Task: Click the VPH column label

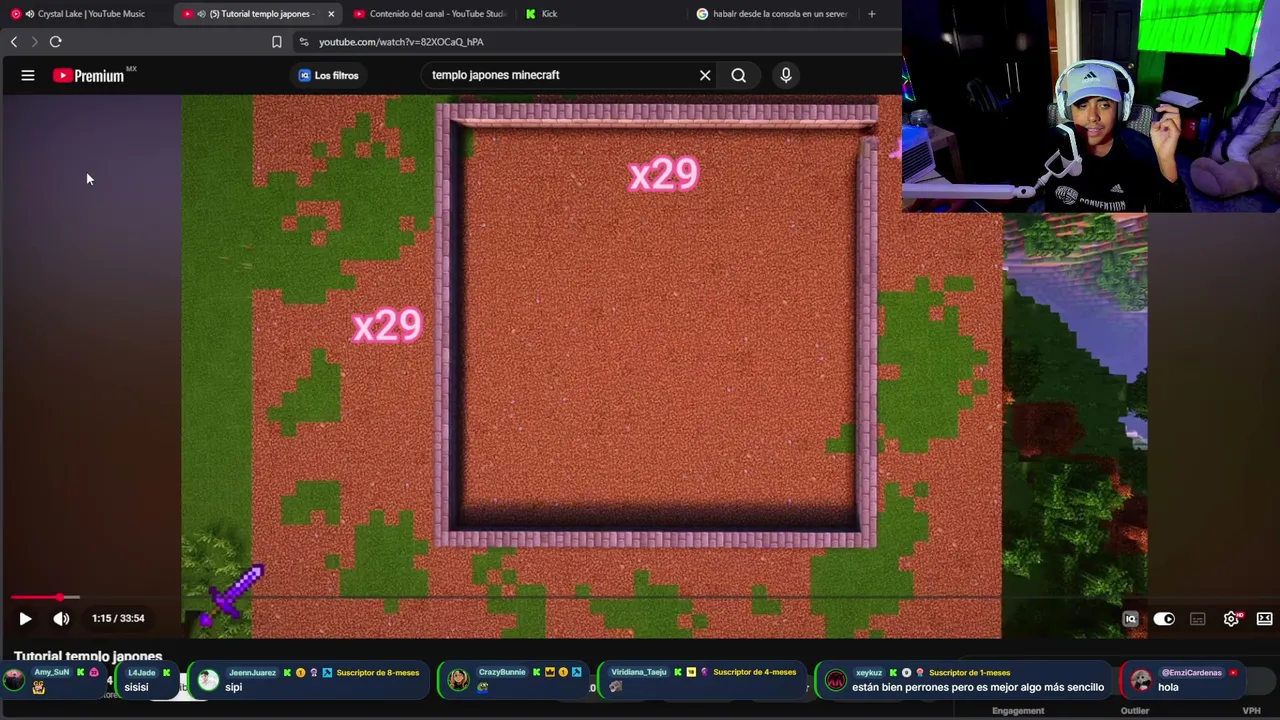Action: tap(1251, 711)
